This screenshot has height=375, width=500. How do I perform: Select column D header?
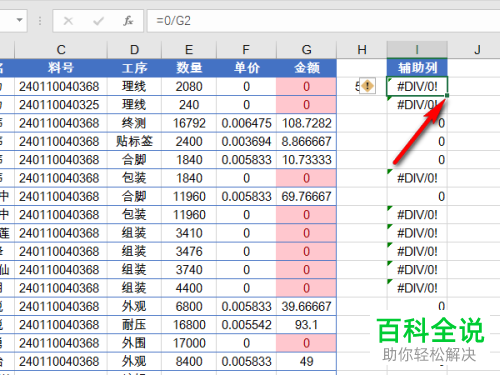pos(134,50)
